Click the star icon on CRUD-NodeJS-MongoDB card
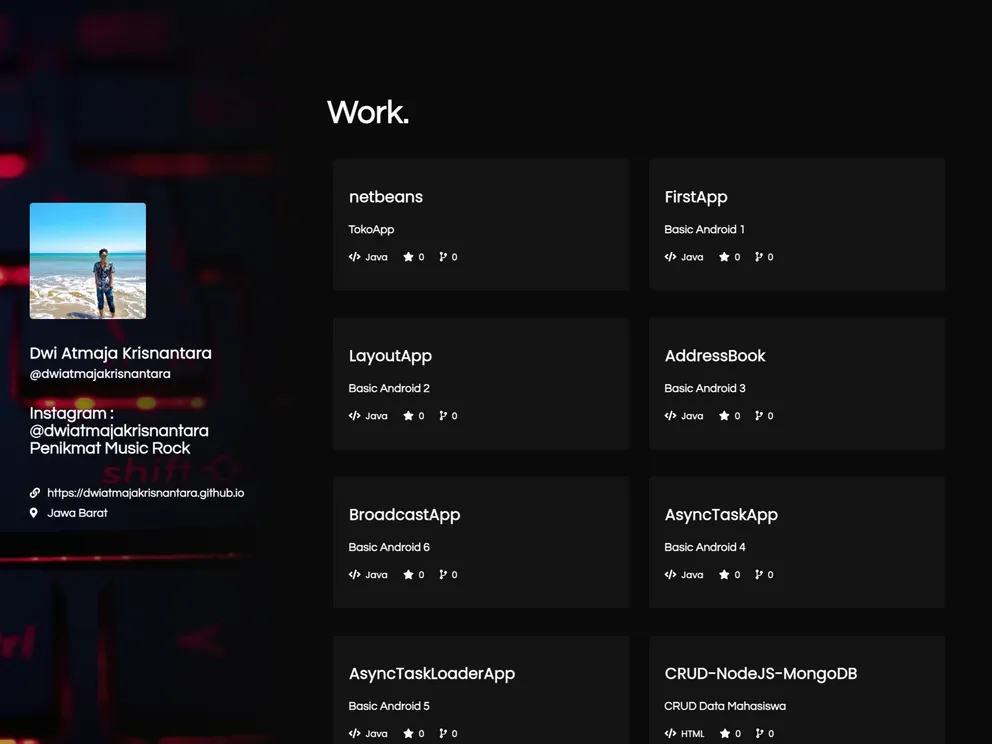 pyautogui.click(x=725, y=734)
